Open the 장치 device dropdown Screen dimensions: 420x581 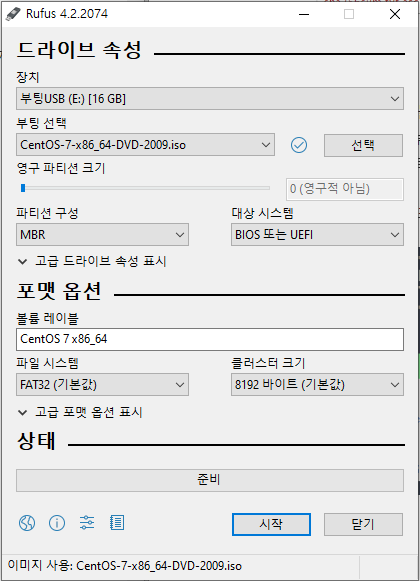210,99
